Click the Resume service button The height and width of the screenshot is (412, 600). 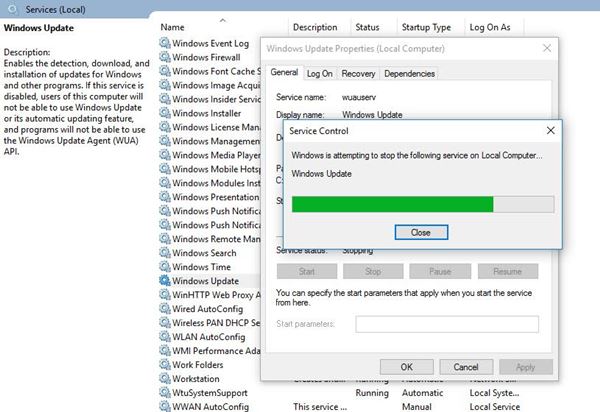click(x=507, y=271)
